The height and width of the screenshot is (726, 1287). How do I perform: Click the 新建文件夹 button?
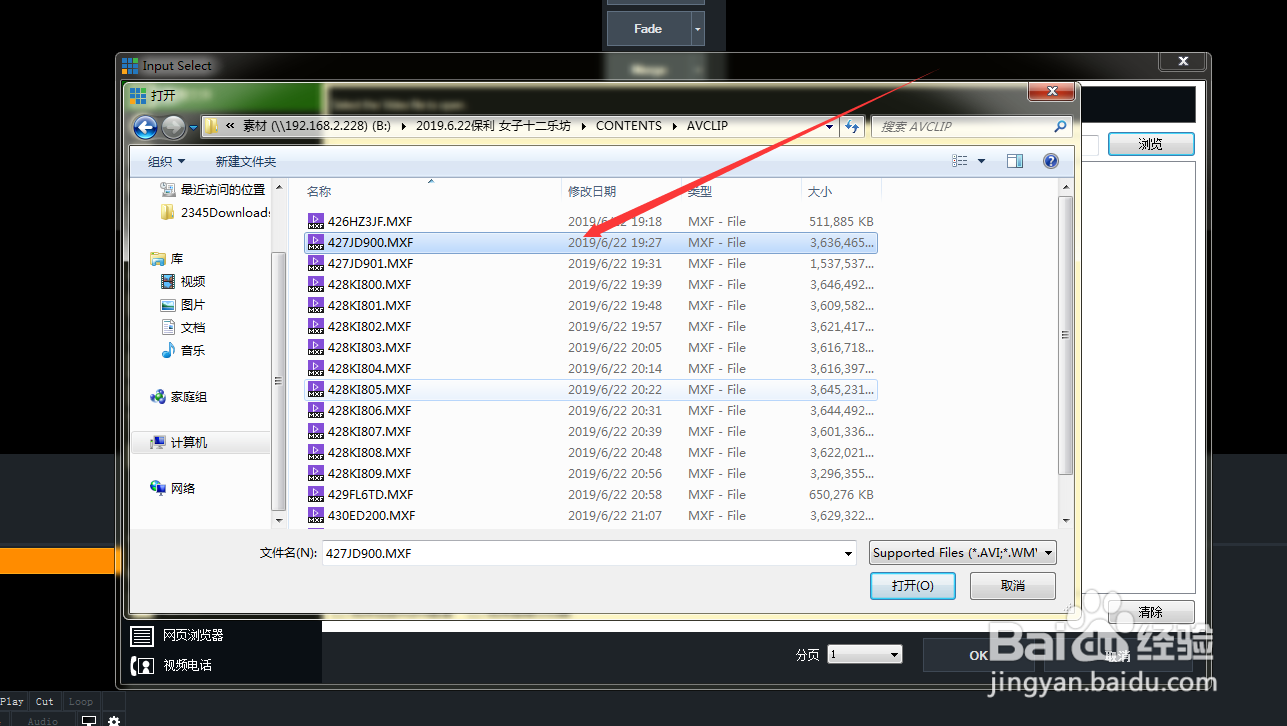click(x=246, y=161)
